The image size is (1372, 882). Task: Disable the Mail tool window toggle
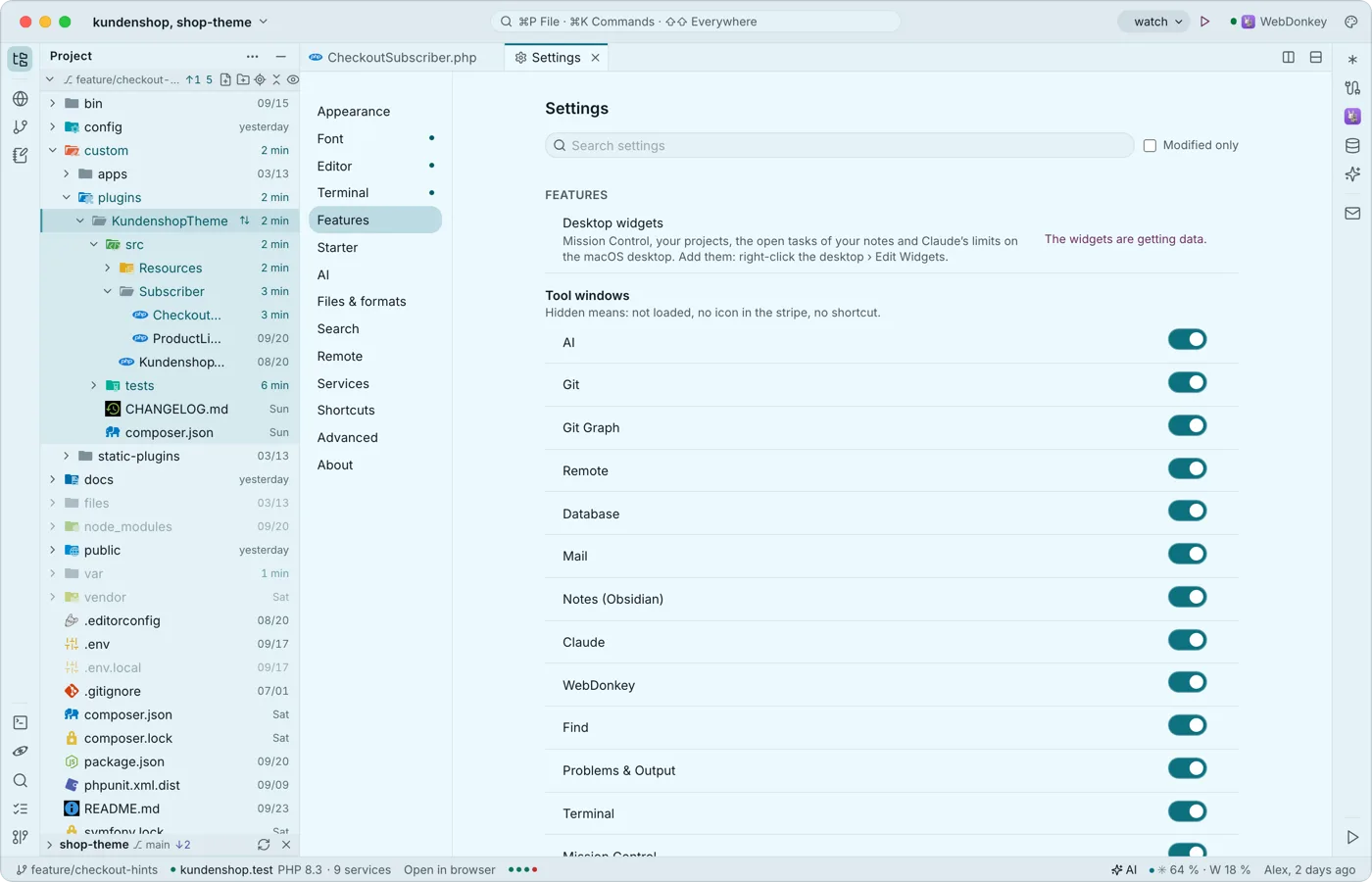click(1187, 554)
